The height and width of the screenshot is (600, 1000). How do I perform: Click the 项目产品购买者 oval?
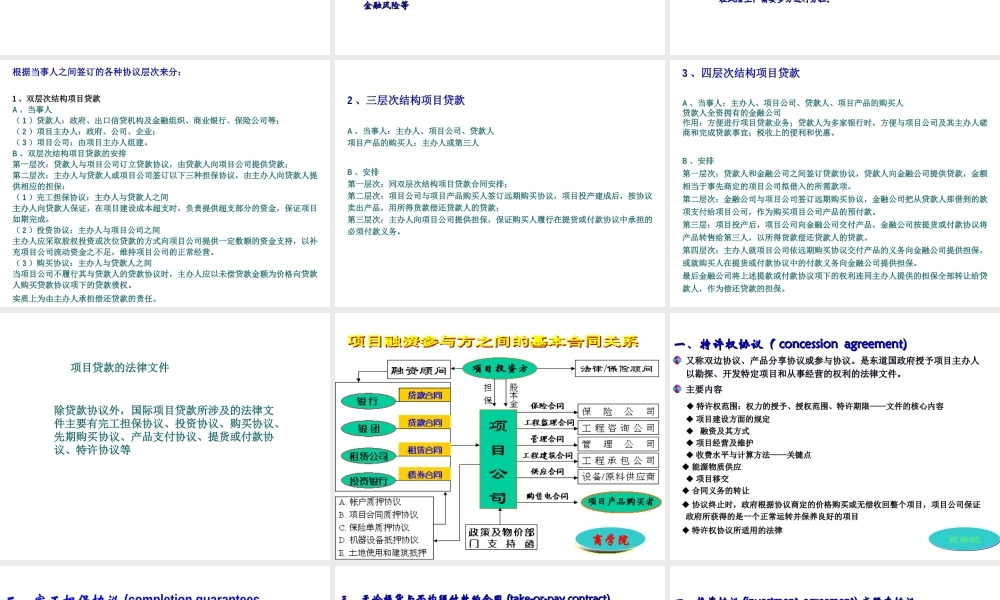(622, 501)
